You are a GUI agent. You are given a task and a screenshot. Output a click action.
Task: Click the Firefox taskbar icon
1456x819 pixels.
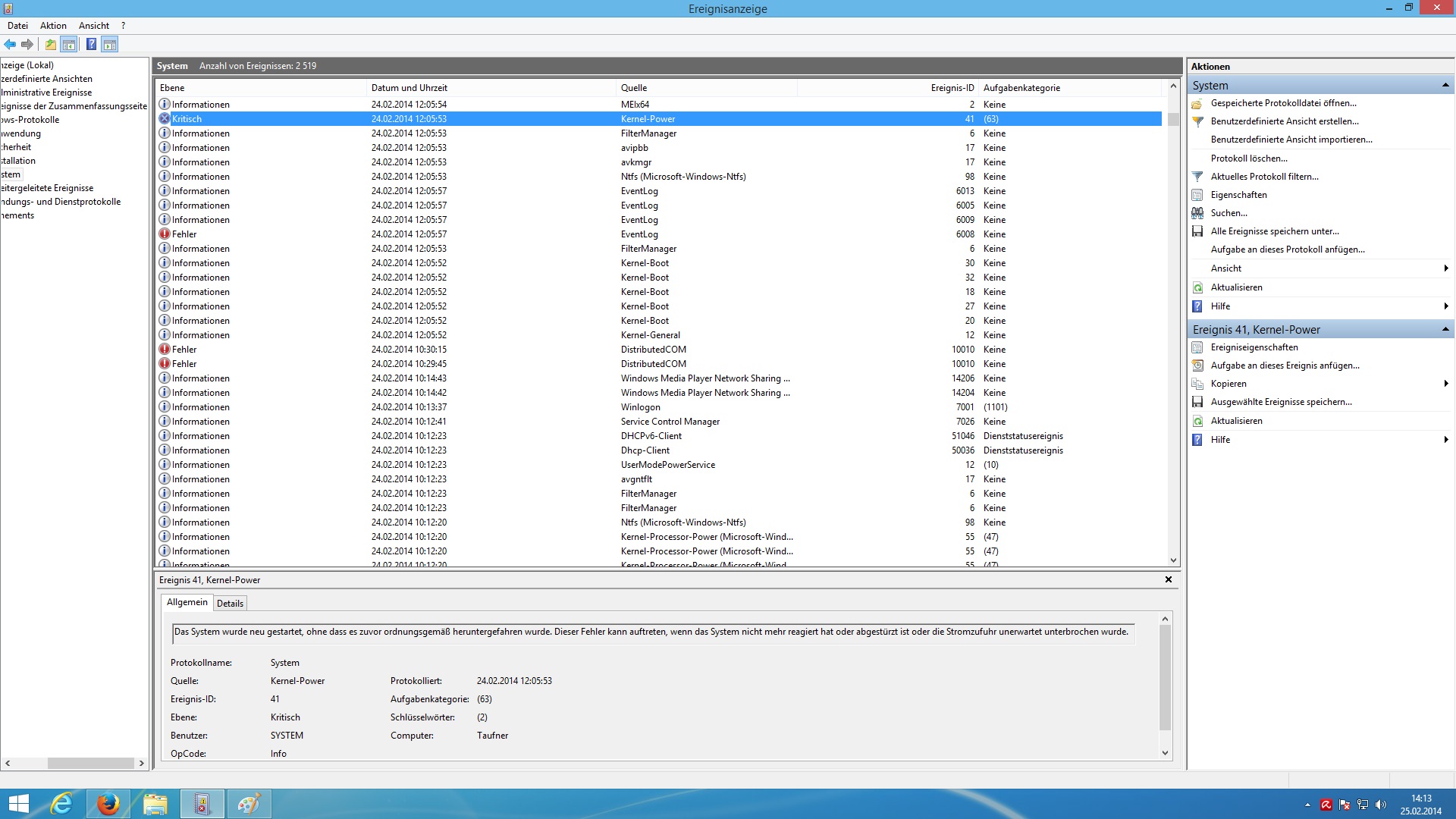[x=108, y=804]
